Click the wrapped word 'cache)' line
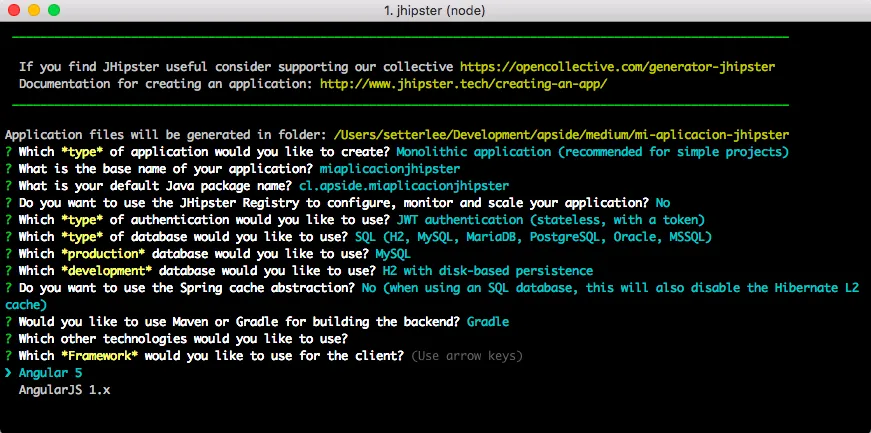The height and width of the screenshot is (433, 871). click(x=26, y=305)
